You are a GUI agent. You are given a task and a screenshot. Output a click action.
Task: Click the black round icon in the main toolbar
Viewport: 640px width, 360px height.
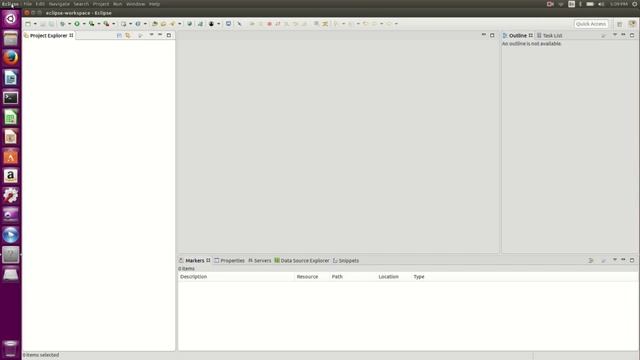[x=211, y=24]
